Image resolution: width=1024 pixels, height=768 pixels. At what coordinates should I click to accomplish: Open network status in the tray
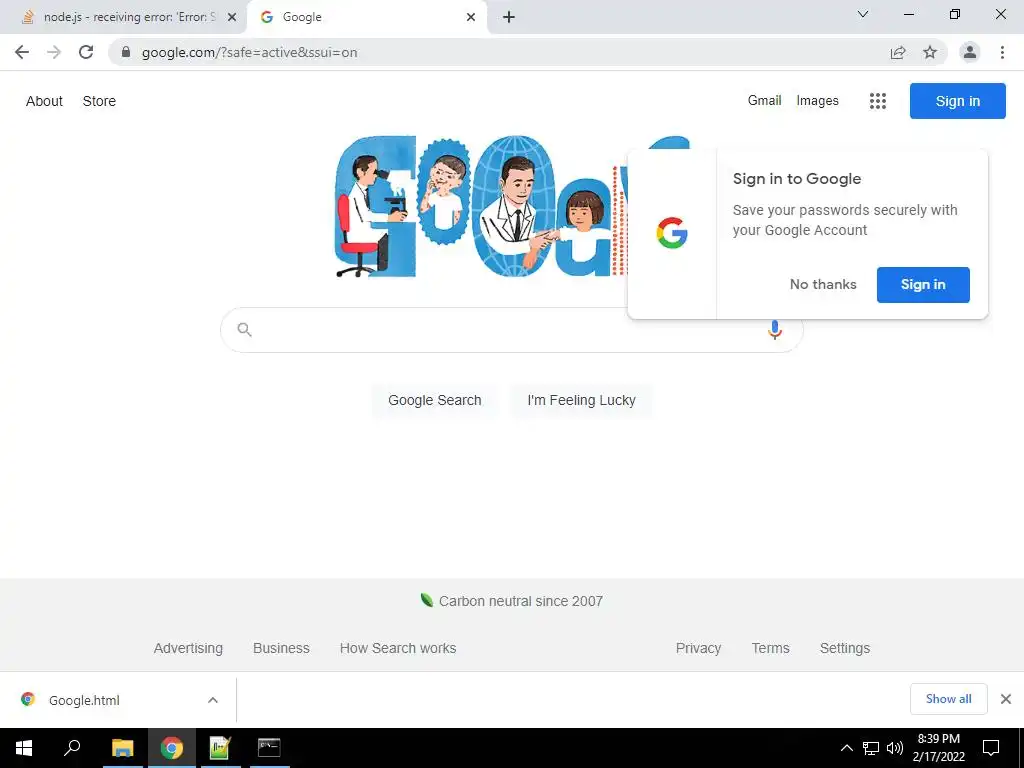pos(871,748)
